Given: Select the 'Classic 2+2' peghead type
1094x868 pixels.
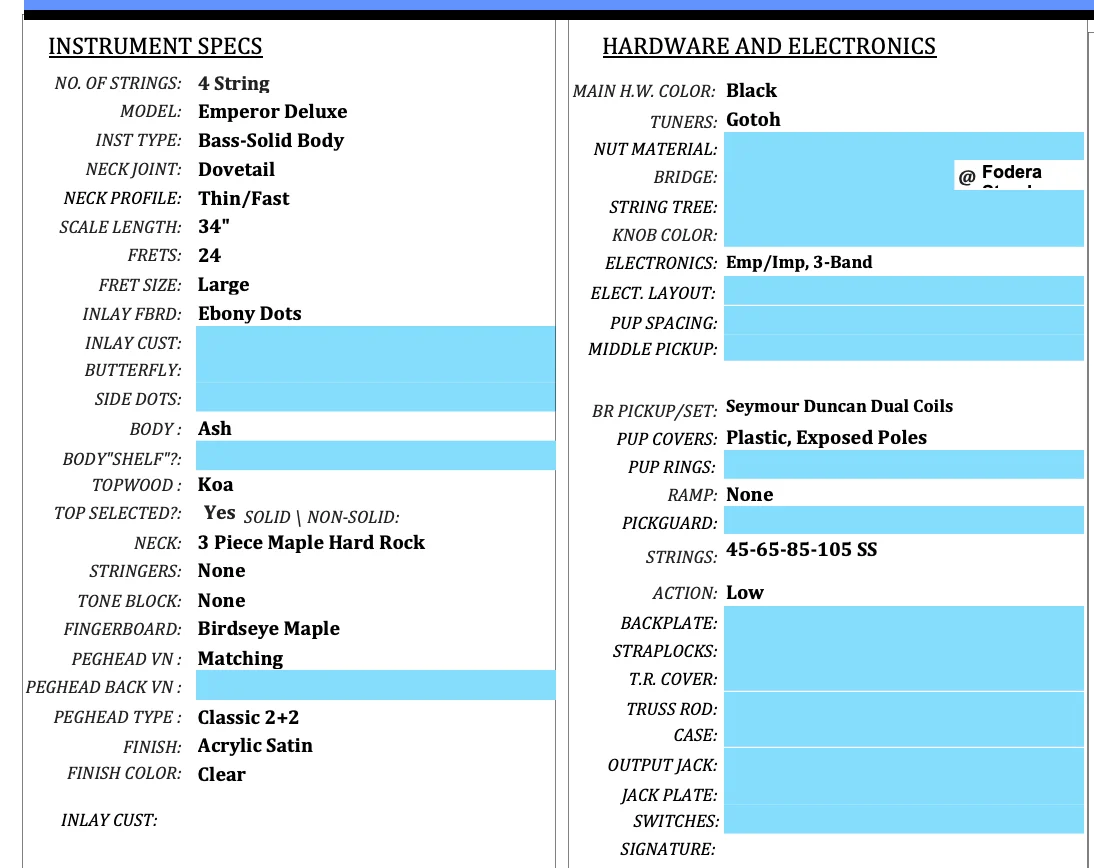Looking at the screenshot, I should tap(248, 717).
